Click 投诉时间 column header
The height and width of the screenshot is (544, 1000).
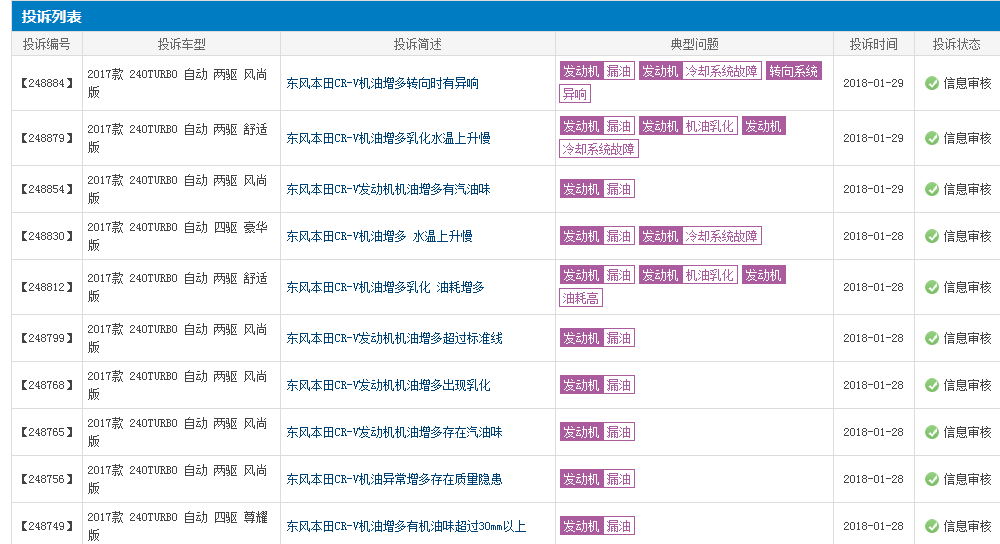pos(873,44)
